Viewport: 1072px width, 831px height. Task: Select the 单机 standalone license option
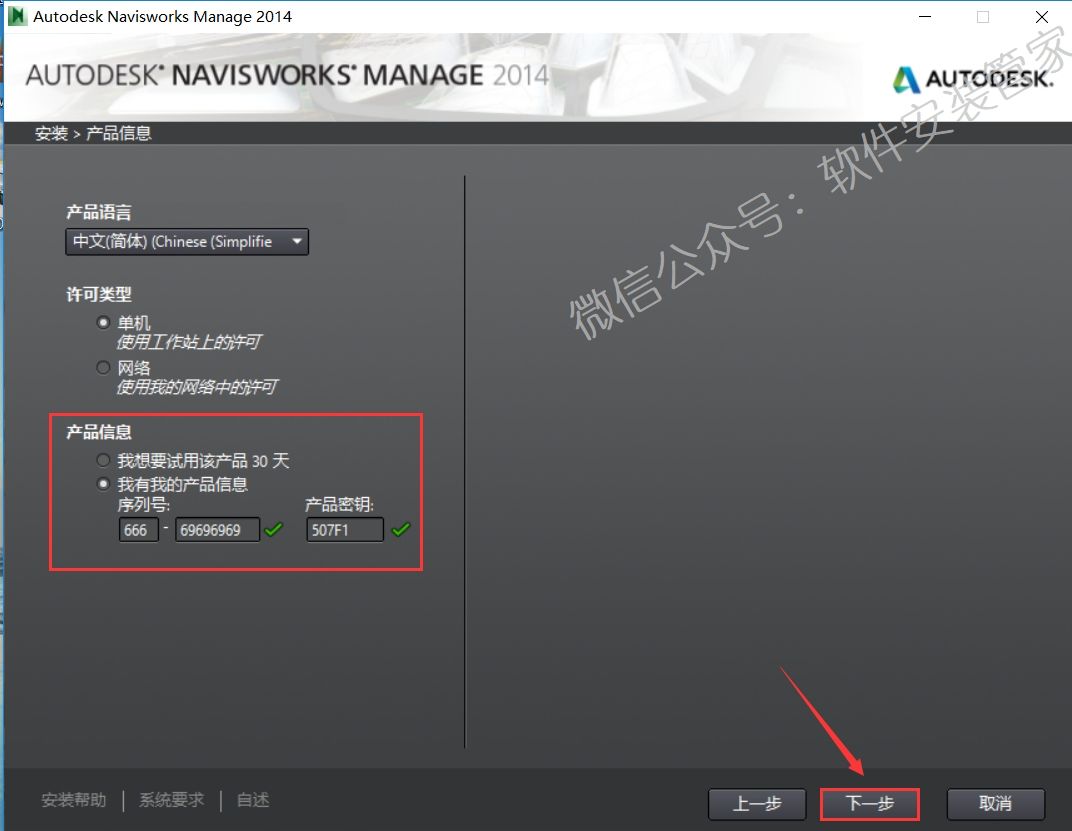coord(103,322)
